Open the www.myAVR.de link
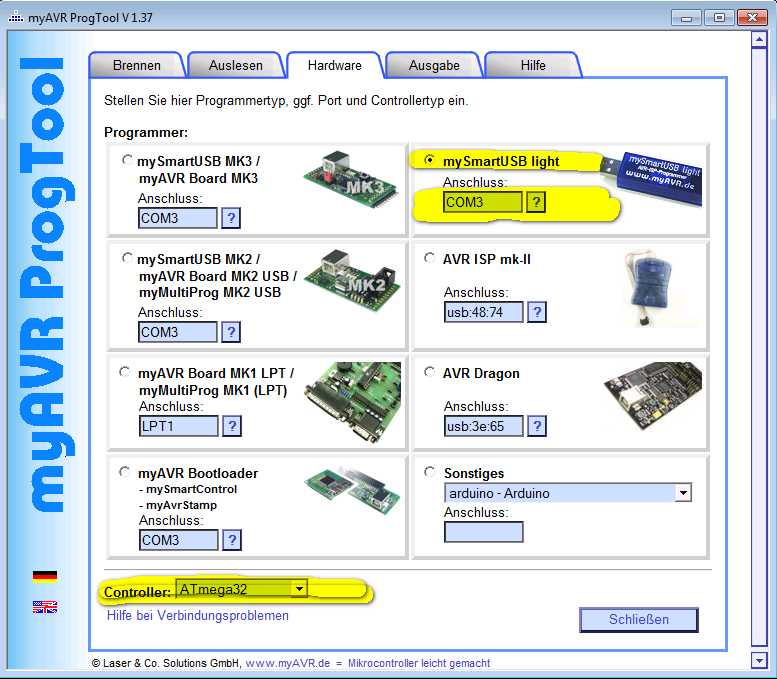 coord(288,663)
